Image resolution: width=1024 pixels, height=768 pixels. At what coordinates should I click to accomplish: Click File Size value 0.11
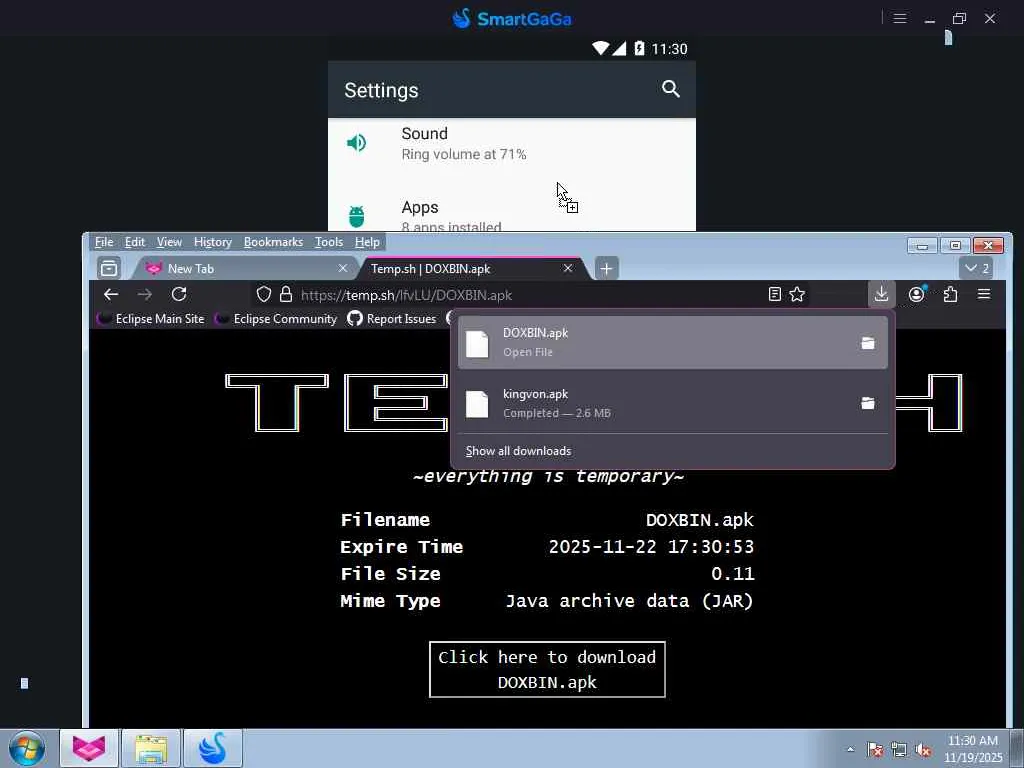(x=733, y=573)
